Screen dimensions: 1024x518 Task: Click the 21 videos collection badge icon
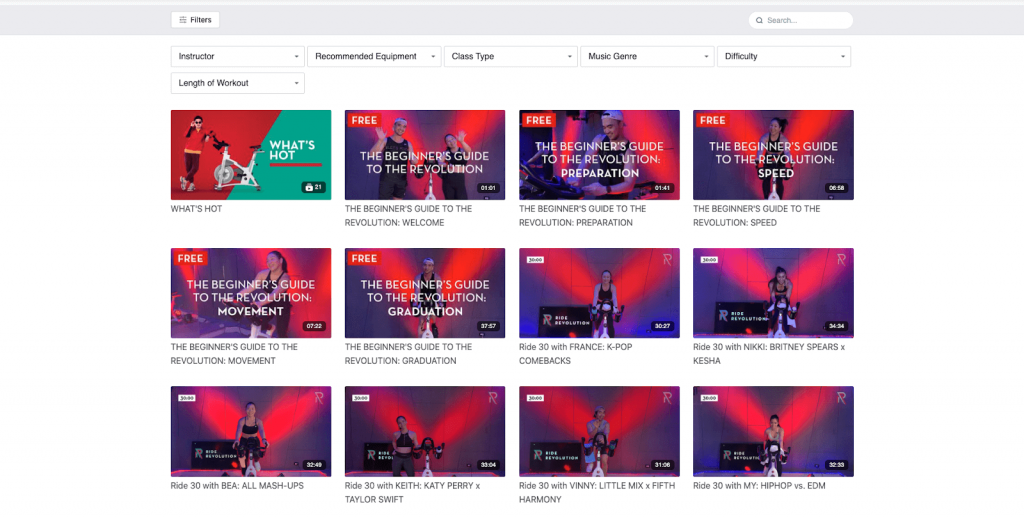313,187
